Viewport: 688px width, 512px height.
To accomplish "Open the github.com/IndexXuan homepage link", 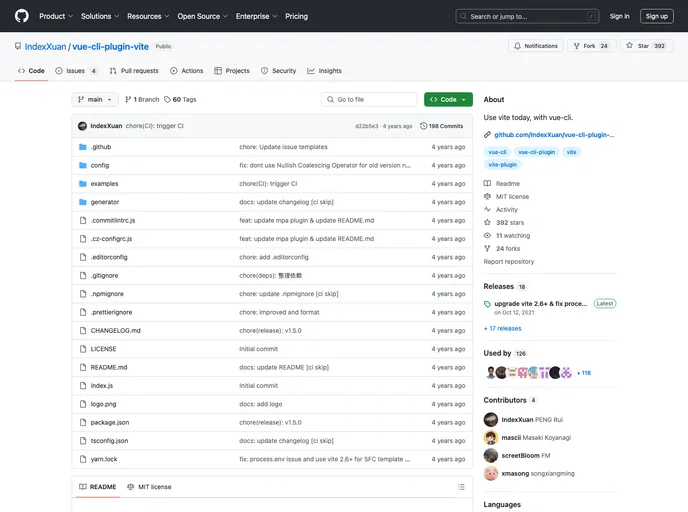I will (554, 135).
